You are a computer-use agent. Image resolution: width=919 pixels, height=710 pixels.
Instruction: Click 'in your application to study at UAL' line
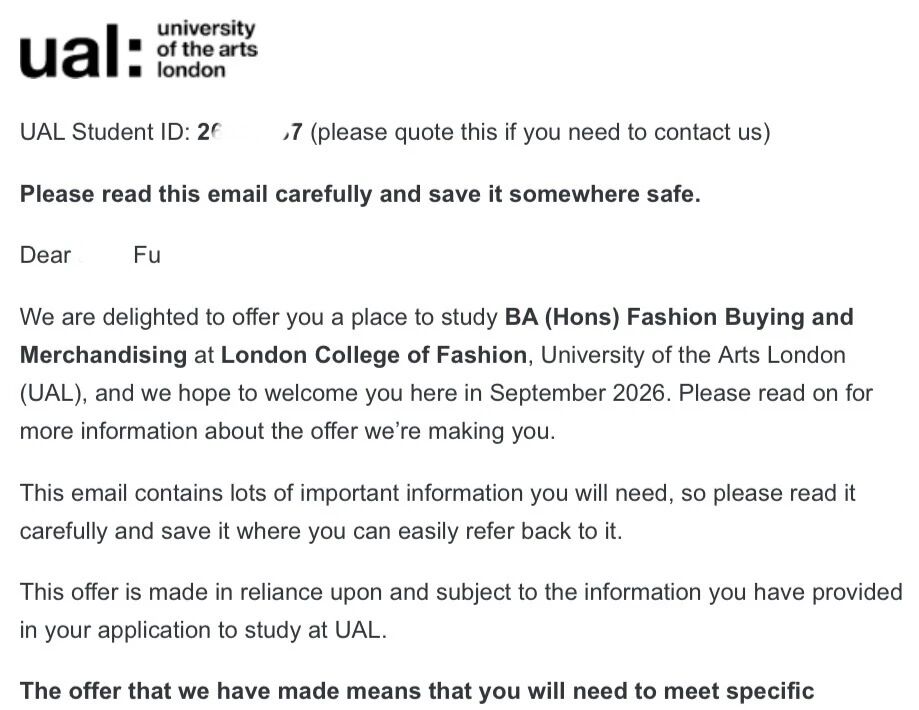click(202, 630)
